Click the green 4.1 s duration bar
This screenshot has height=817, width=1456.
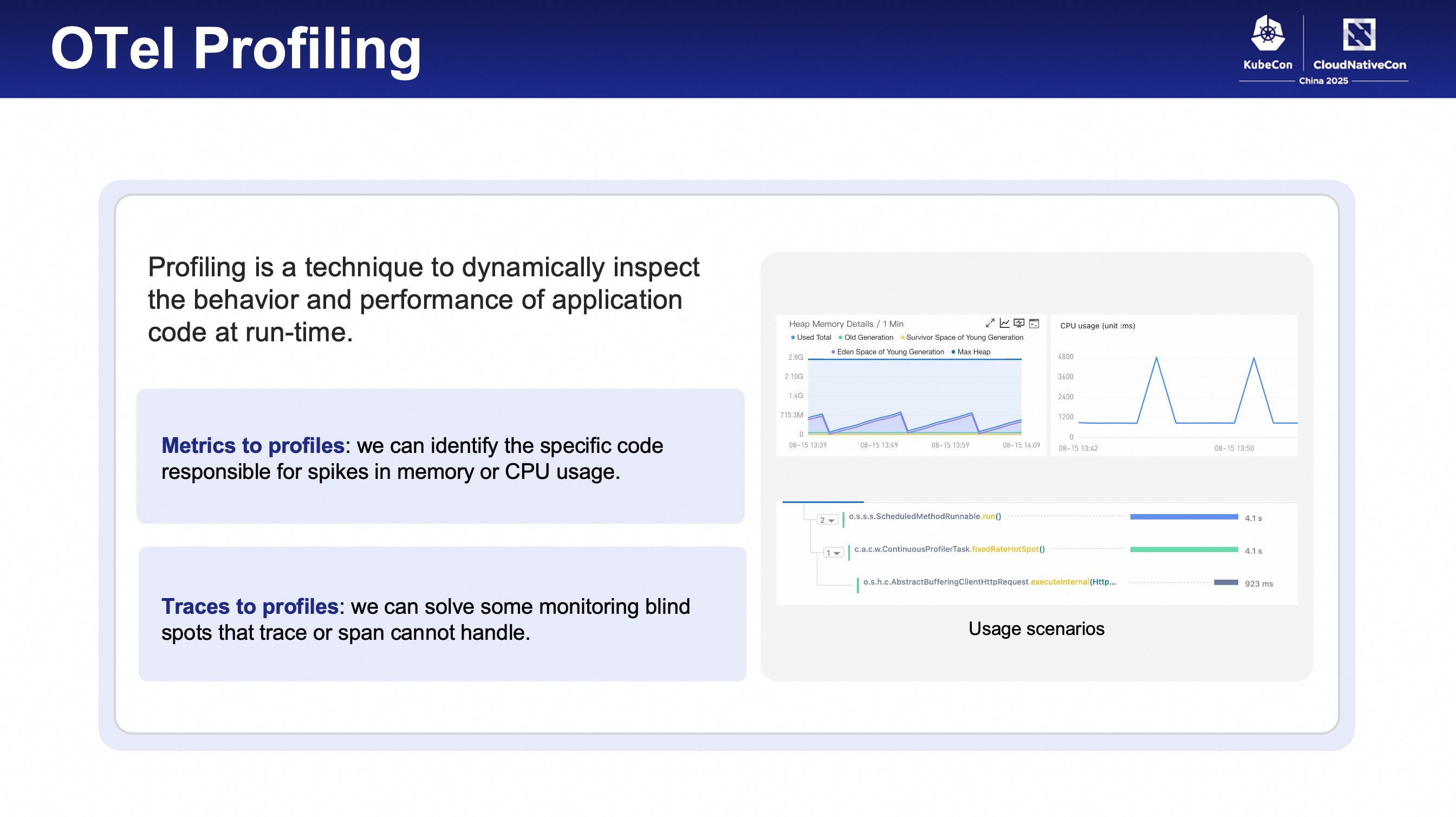click(x=1184, y=549)
